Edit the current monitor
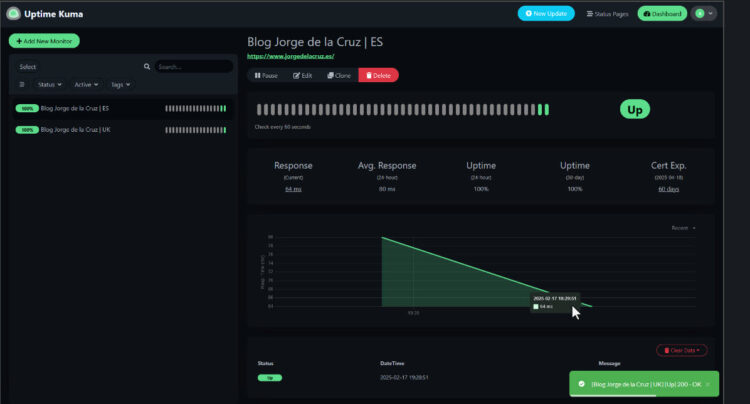The width and height of the screenshot is (750, 404). 303,75
